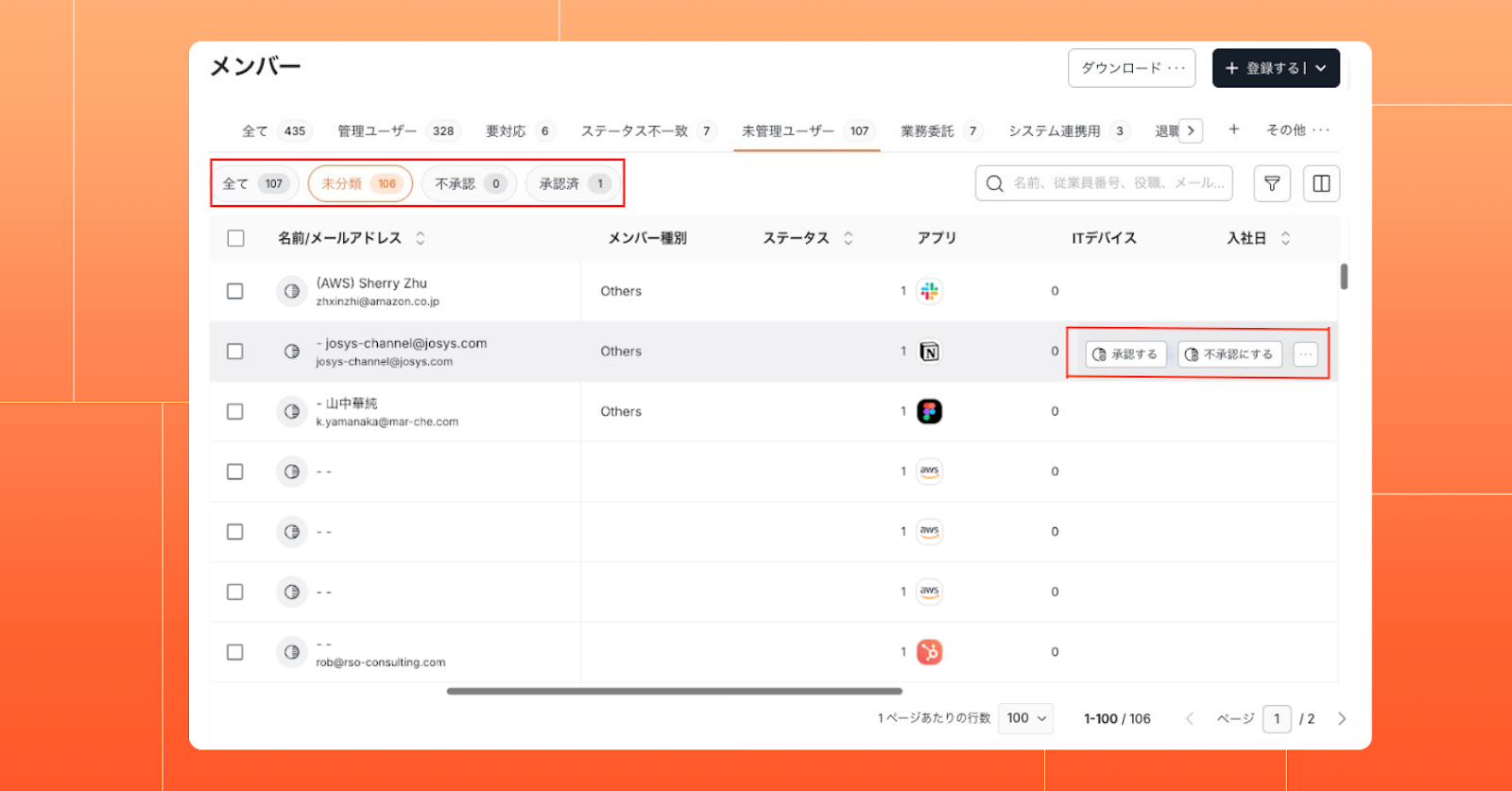Click the member search input field
Screen dimensions: 1512x791
[x=1104, y=183]
